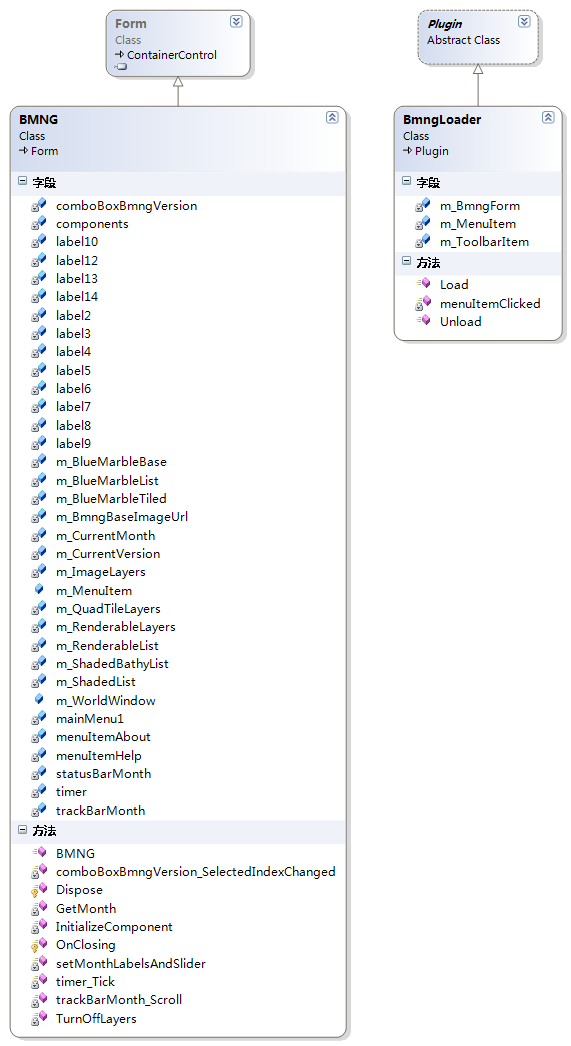Click the method icon beside Unload
The width and height of the screenshot is (571, 1046).
coord(424,321)
